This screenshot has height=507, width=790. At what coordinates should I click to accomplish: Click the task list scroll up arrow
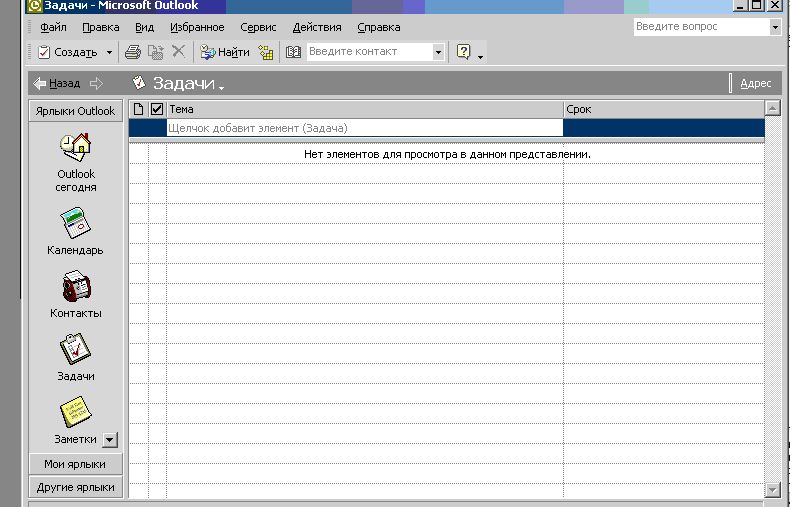tap(773, 107)
